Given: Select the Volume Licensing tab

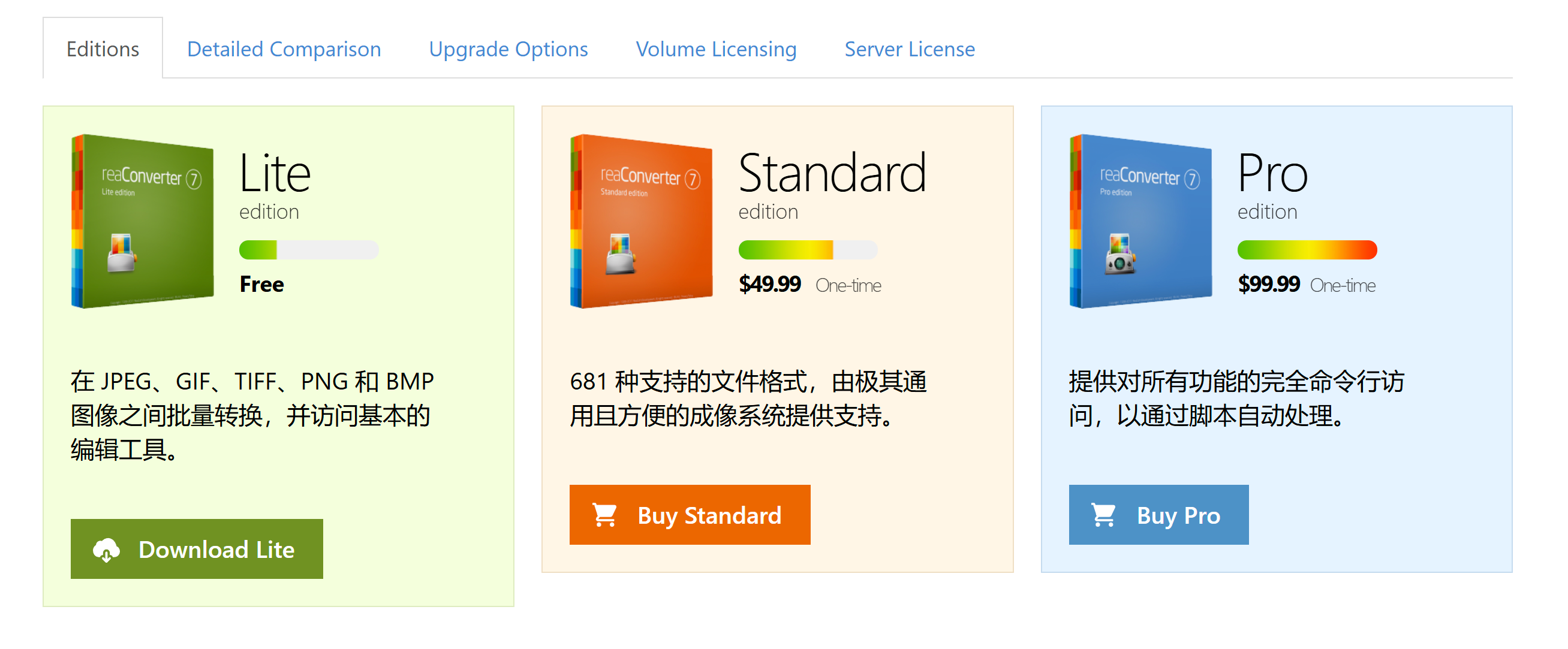Looking at the screenshot, I should tap(716, 49).
